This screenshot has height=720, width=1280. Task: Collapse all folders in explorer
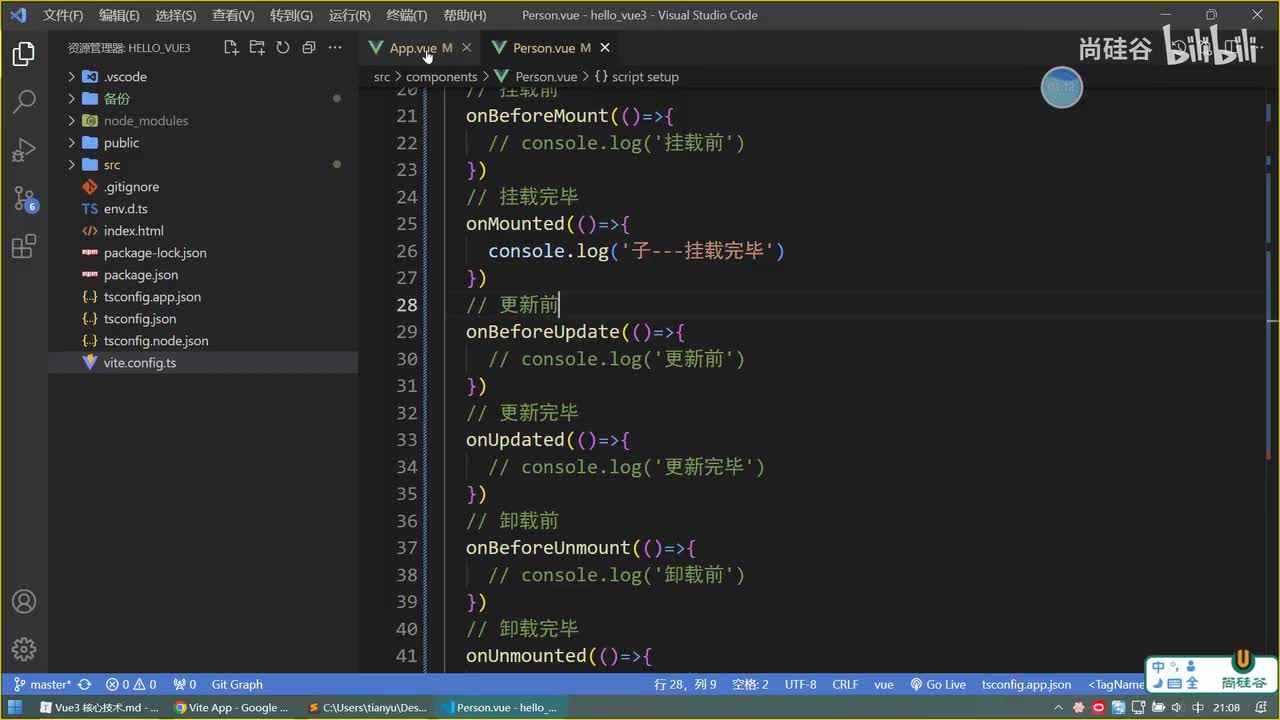pyautogui.click(x=309, y=48)
